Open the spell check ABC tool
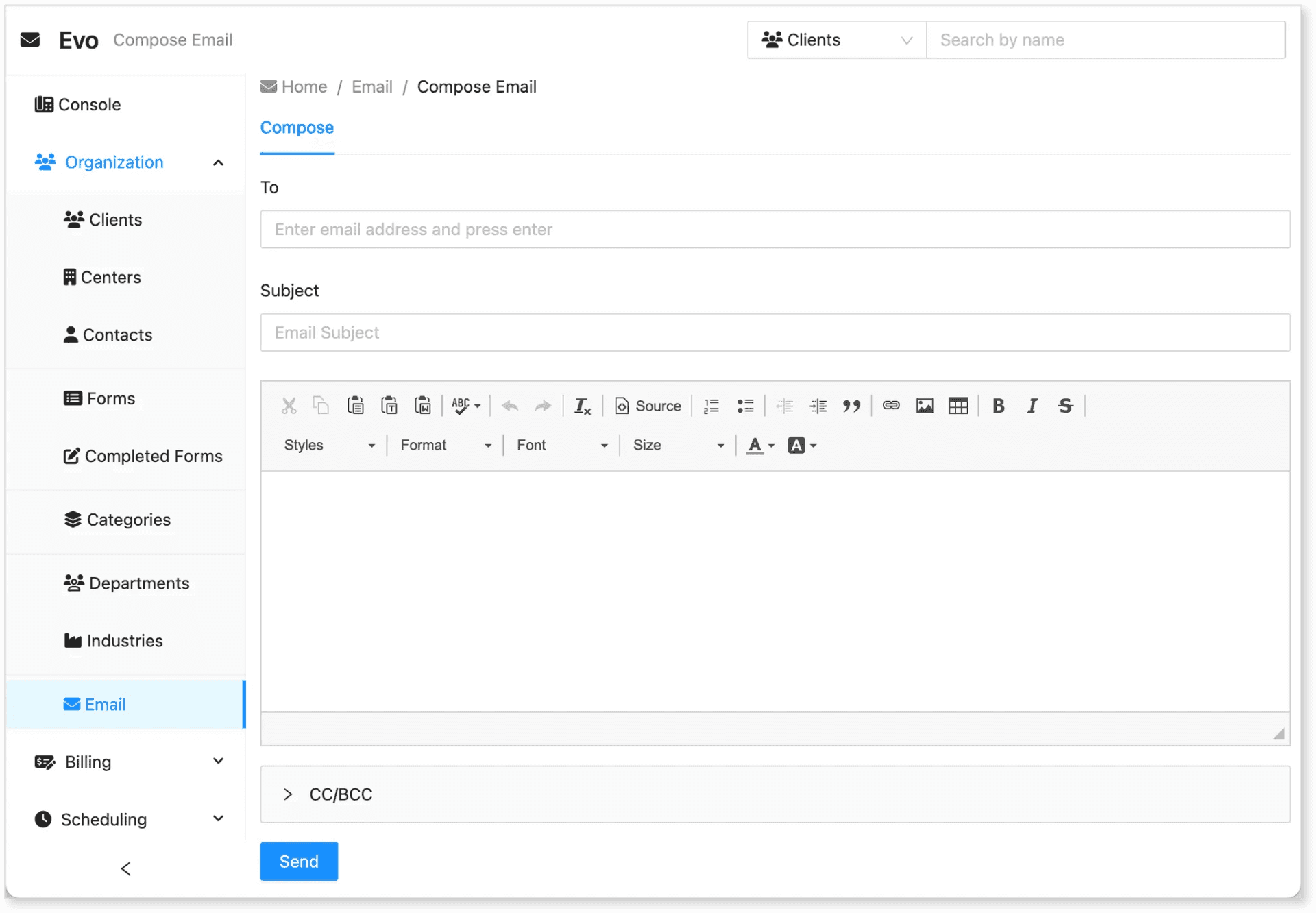The height and width of the screenshot is (913, 1316). coord(466,406)
